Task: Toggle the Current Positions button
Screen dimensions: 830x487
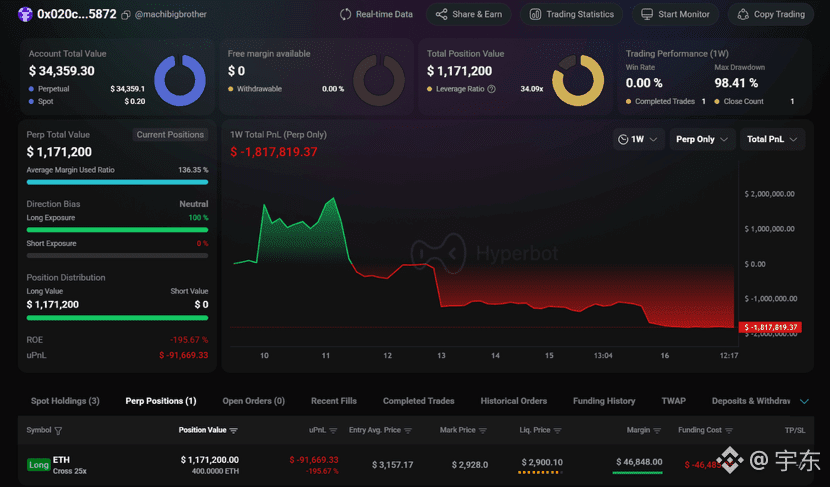Action: coord(170,135)
